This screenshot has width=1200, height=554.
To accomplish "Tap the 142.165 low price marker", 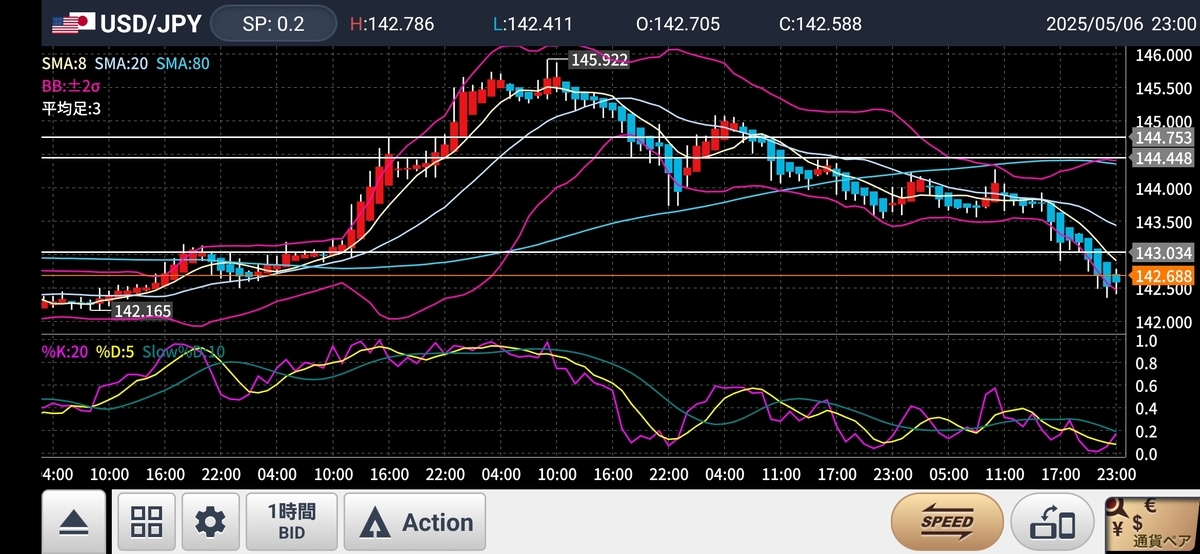I will pyautogui.click(x=142, y=311).
